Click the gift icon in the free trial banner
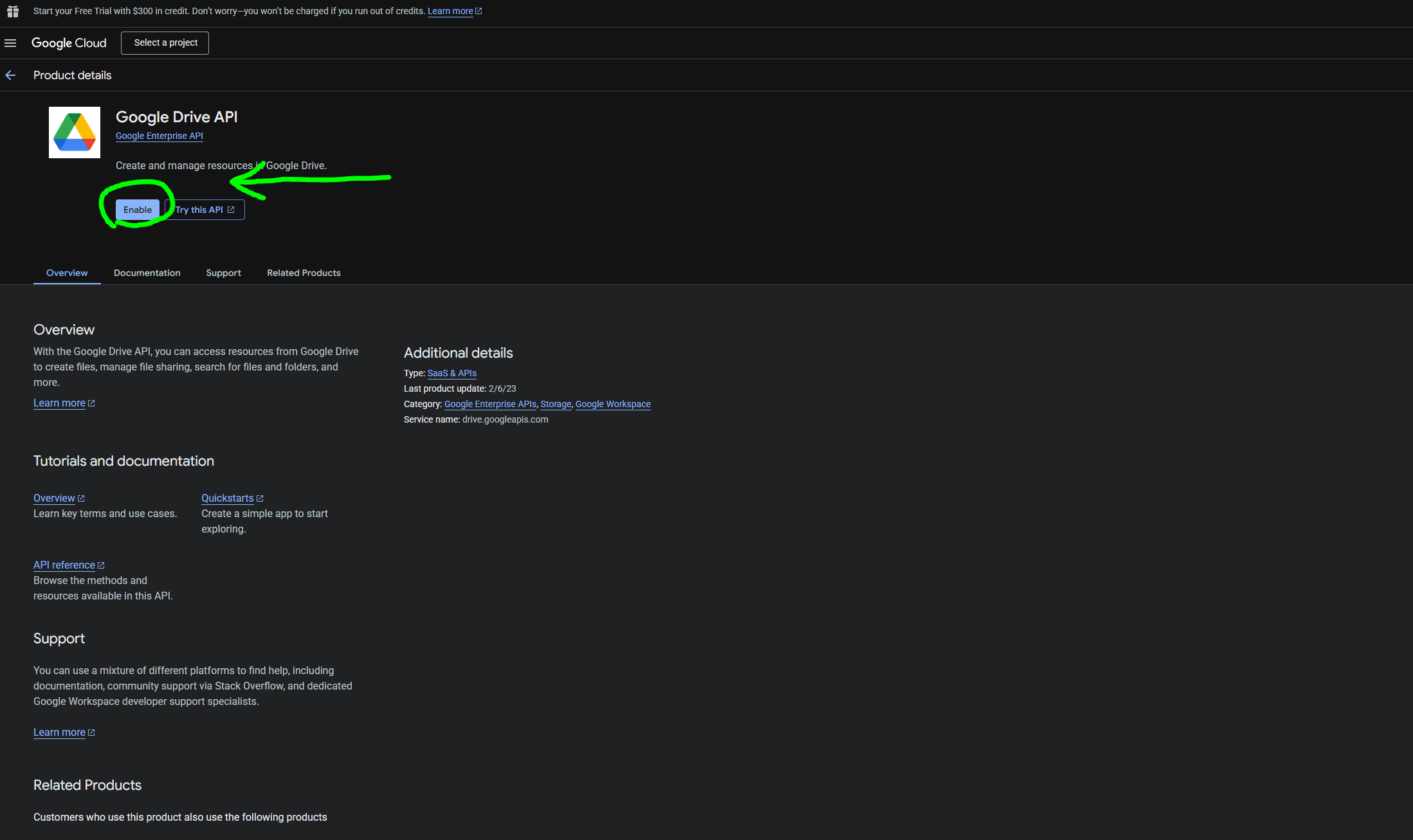This screenshot has height=840, width=1413. click(12, 12)
